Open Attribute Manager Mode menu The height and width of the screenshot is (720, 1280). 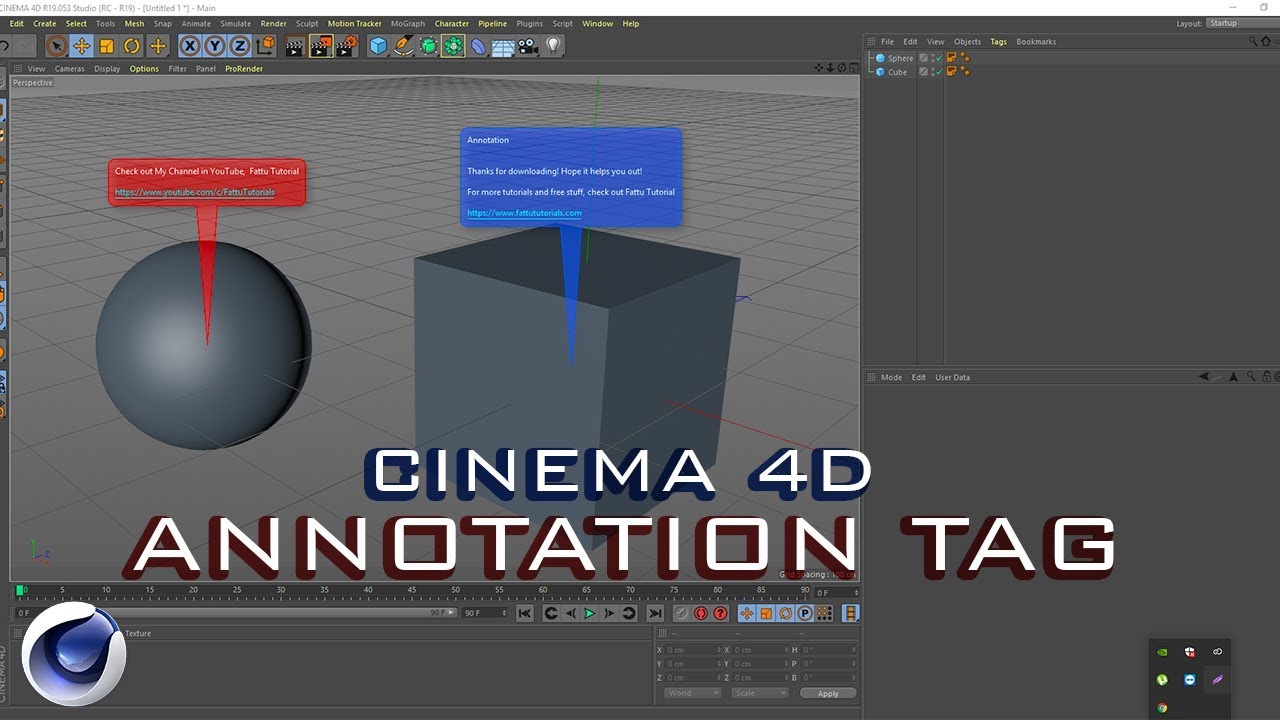coord(891,378)
